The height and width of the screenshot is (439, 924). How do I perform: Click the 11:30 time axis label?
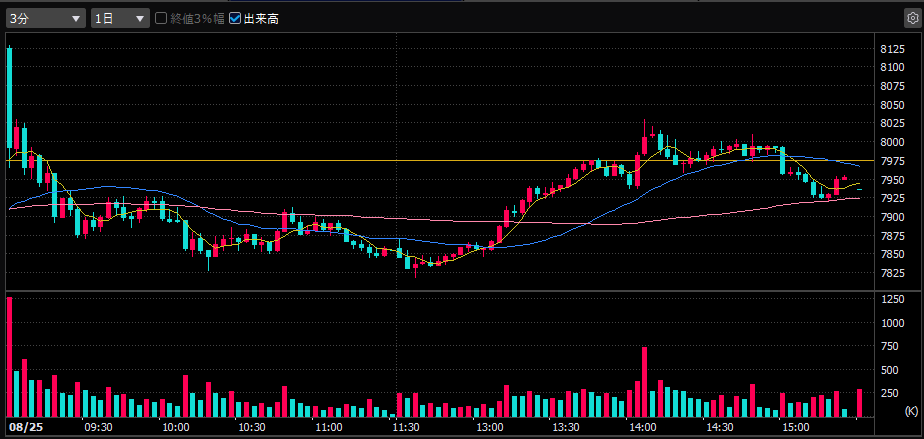(x=406, y=427)
